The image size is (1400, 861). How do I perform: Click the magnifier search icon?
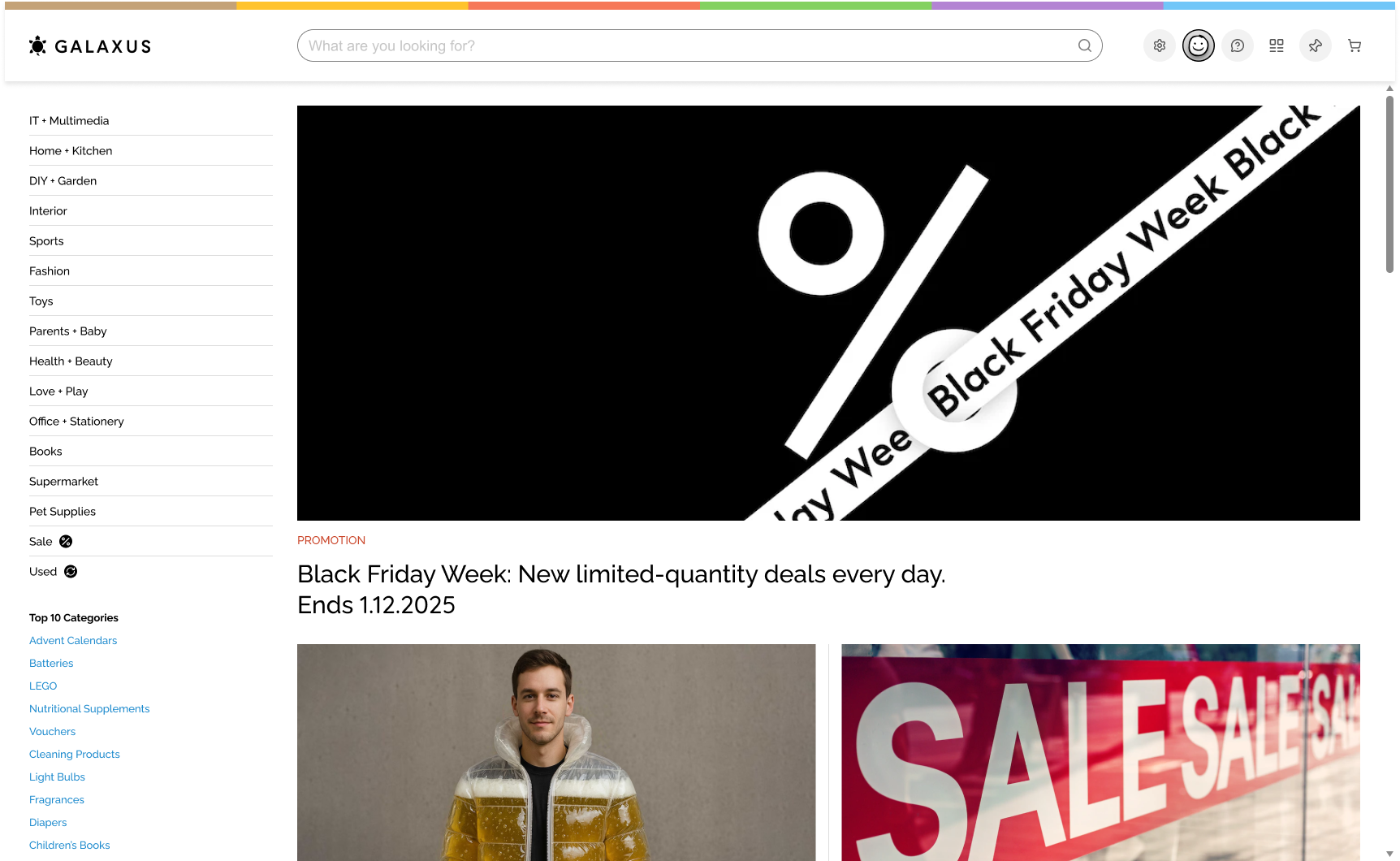pyautogui.click(x=1085, y=45)
